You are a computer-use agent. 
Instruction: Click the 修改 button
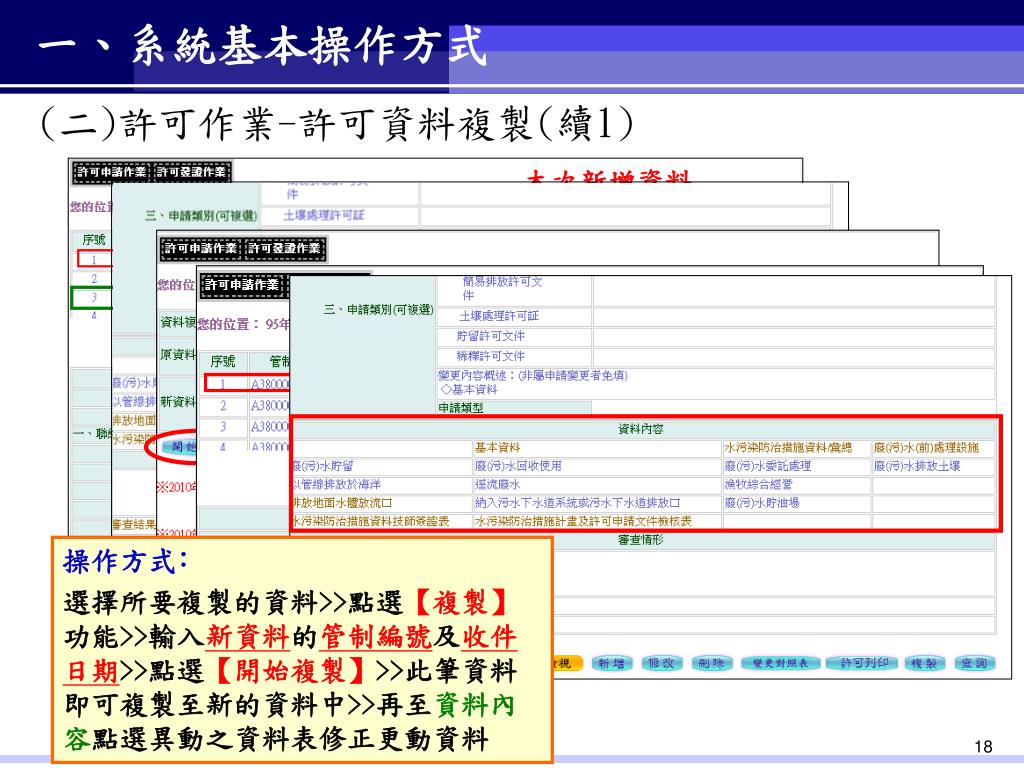pos(661,664)
